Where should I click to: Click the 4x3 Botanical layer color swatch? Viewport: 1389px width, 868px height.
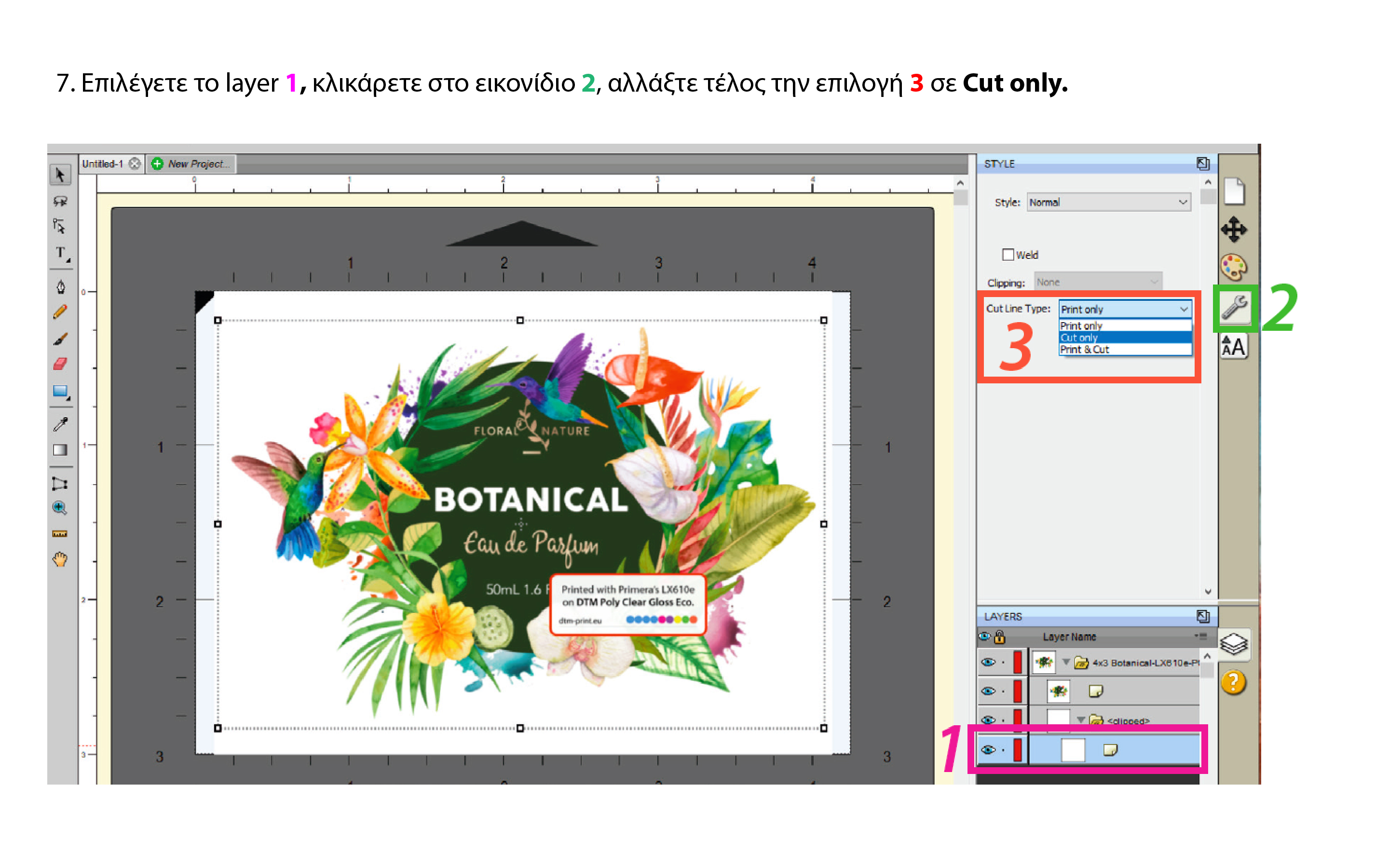[1017, 662]
